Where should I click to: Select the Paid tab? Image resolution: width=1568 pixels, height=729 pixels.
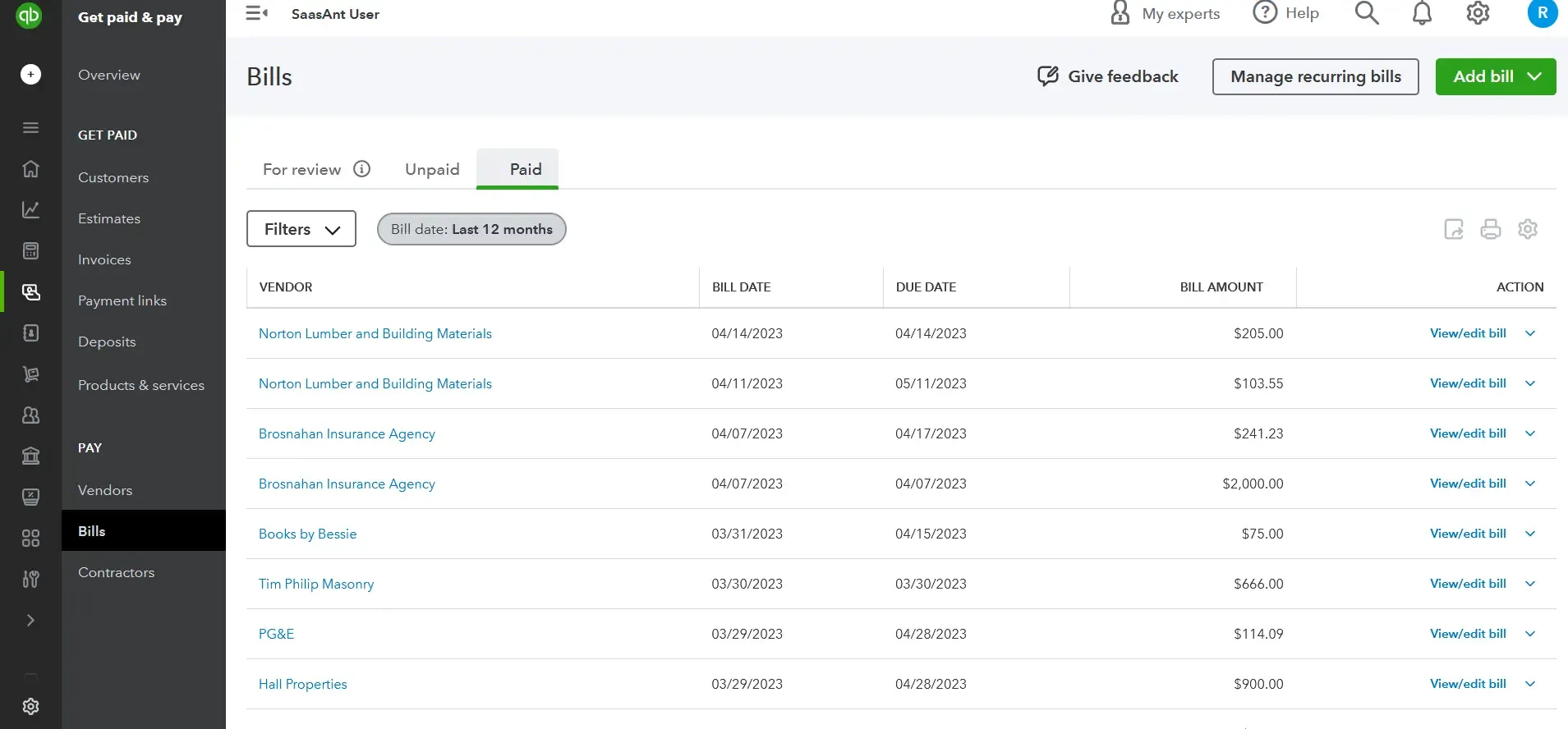coord(517,169)
